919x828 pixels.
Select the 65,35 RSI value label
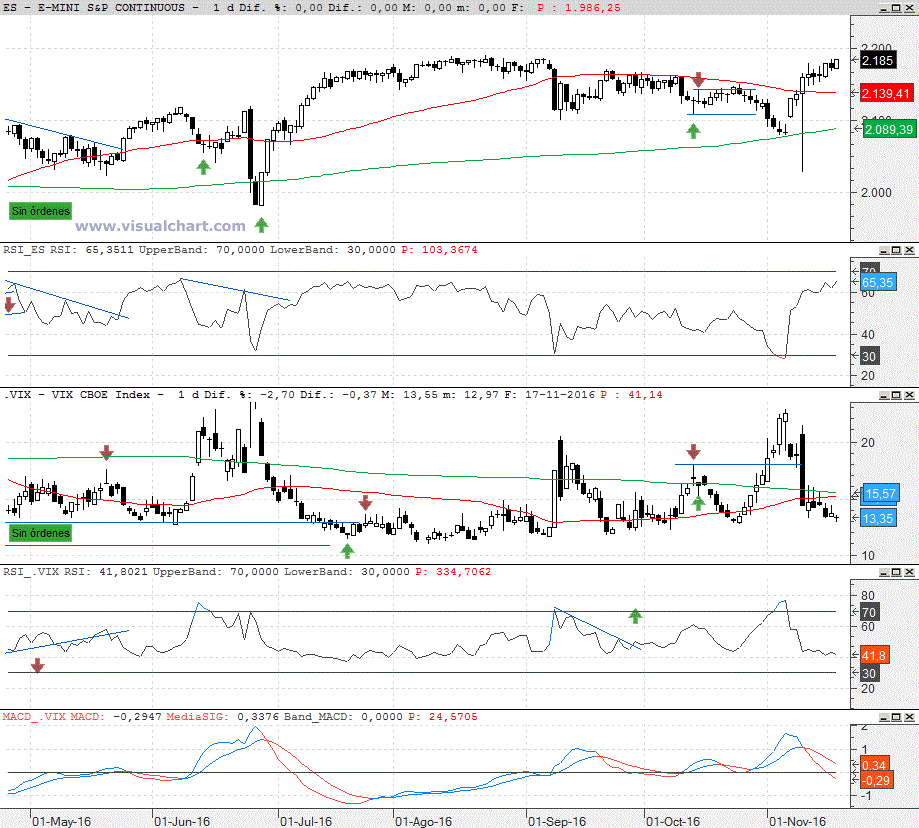tap(877, 282)
